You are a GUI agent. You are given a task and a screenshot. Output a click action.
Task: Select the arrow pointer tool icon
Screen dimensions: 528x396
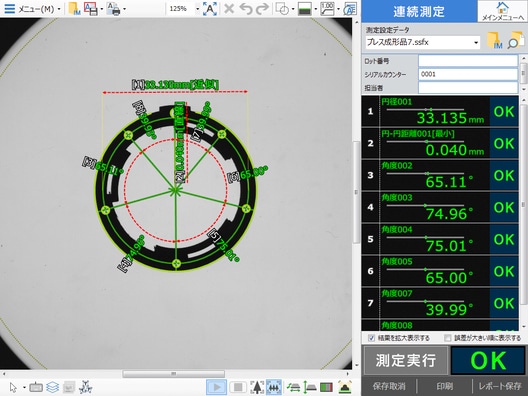[x=13, y=387]
